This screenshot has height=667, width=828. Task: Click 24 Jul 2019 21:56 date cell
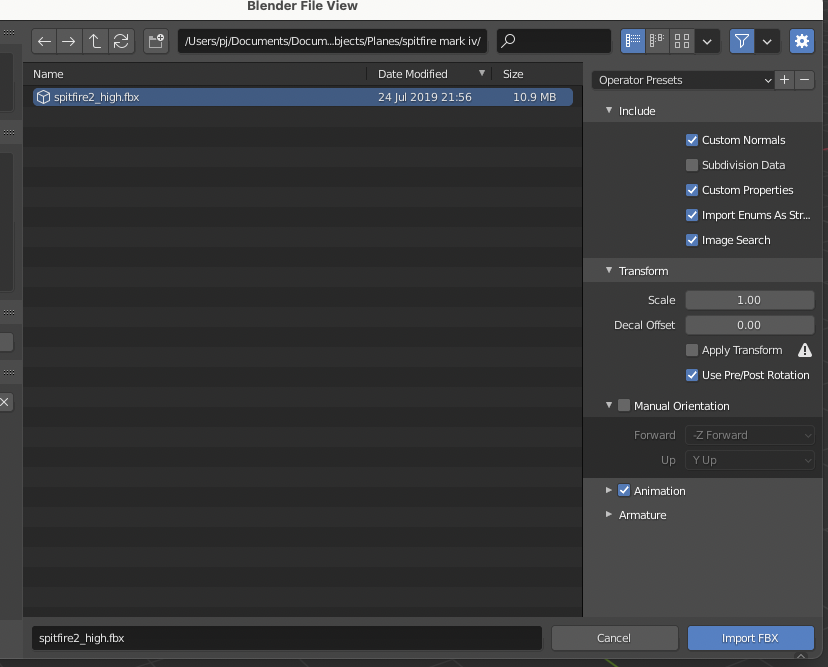click(x=425, y=97)
